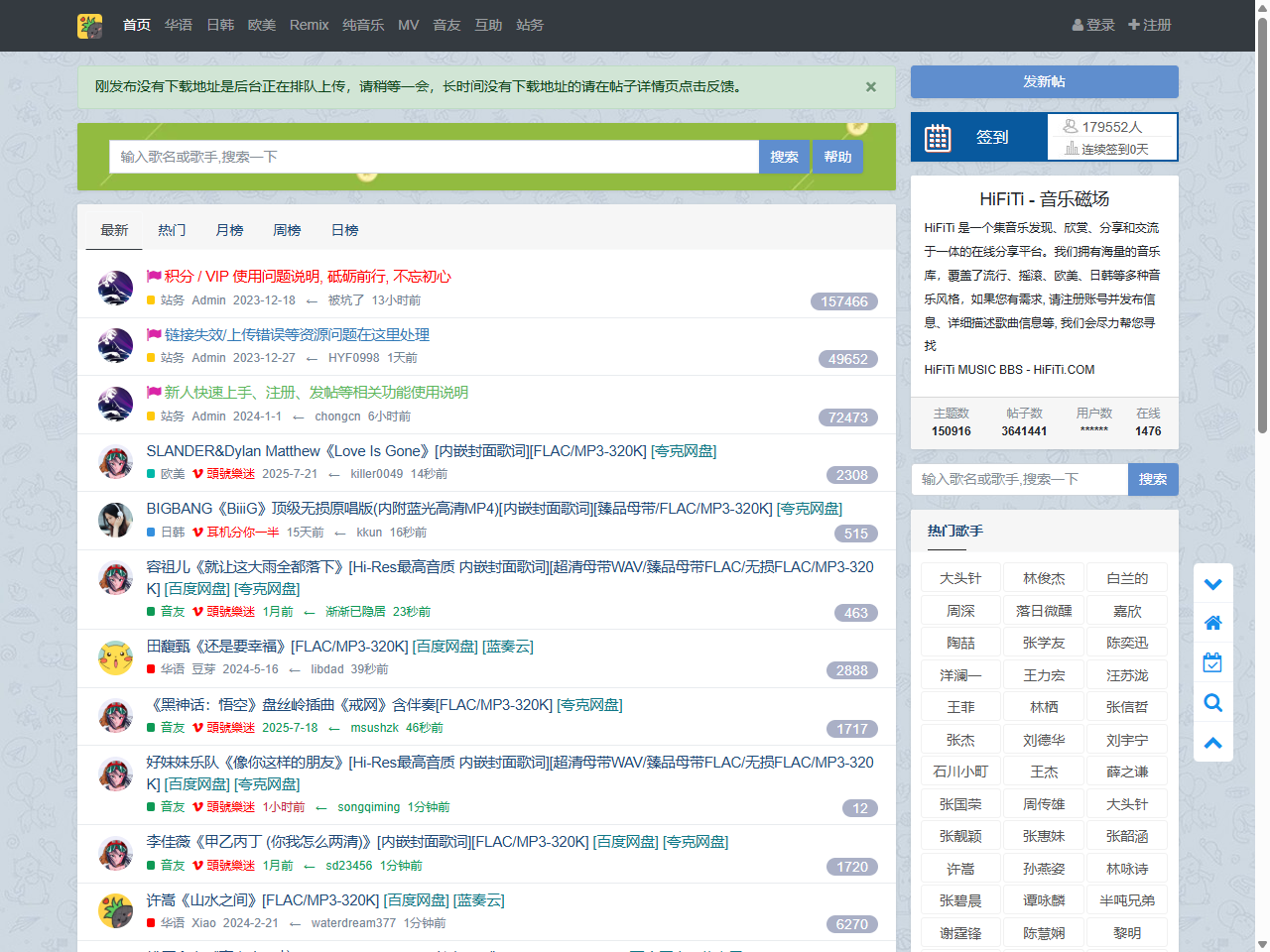The height and width of the screenshot is (952, 1270).
Task: Click the avatar beside the 链接失效 post
Action: [116, 345]
